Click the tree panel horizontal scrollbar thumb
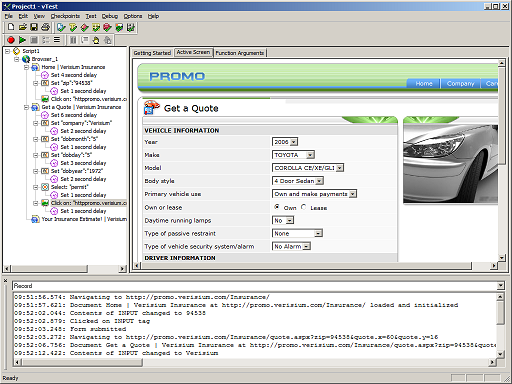The width and height of the screenshot is (512, 384). tap(50, 269)
